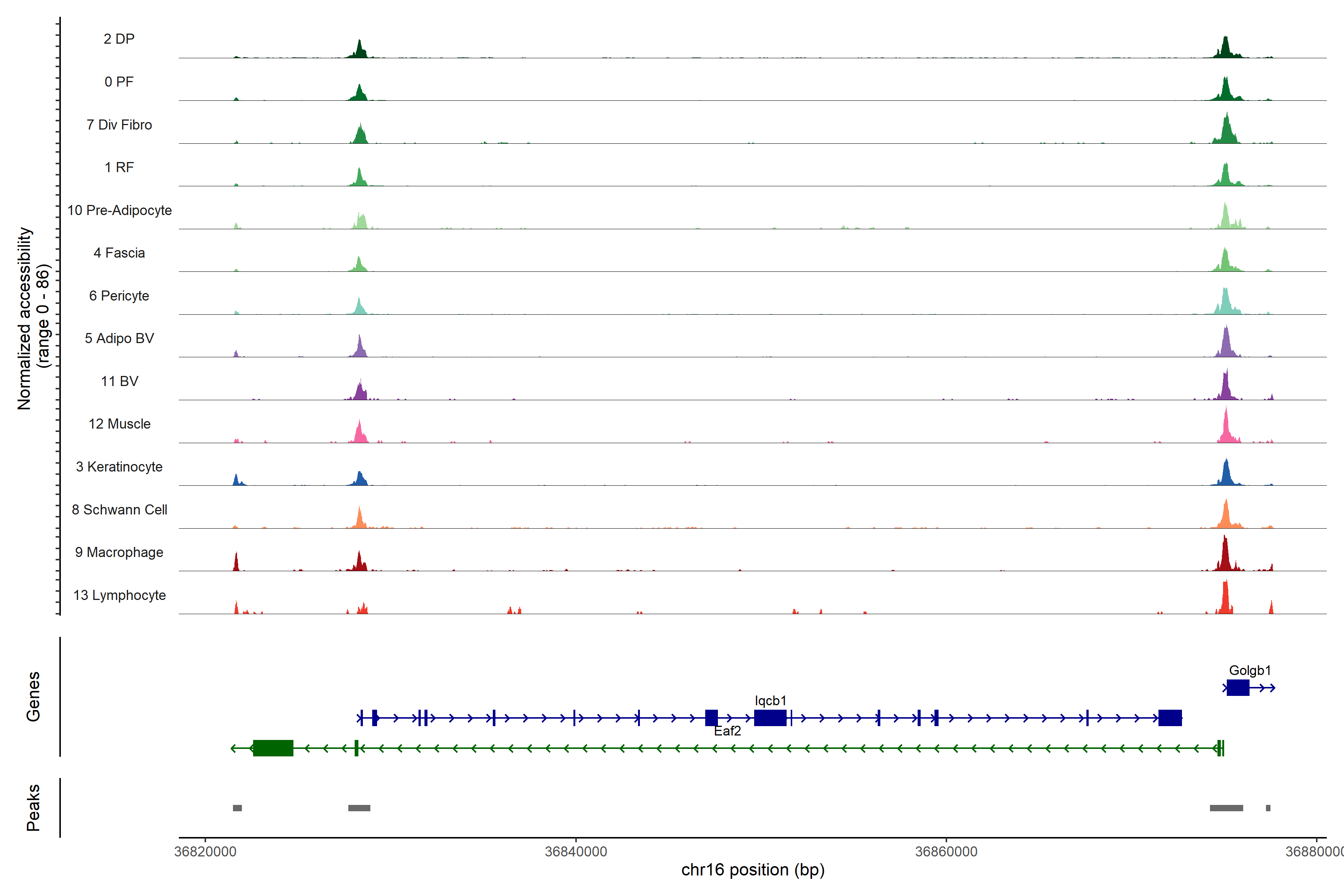
Task: Click the Golgb1 blue exon box
Action: tap(1238, 687)
